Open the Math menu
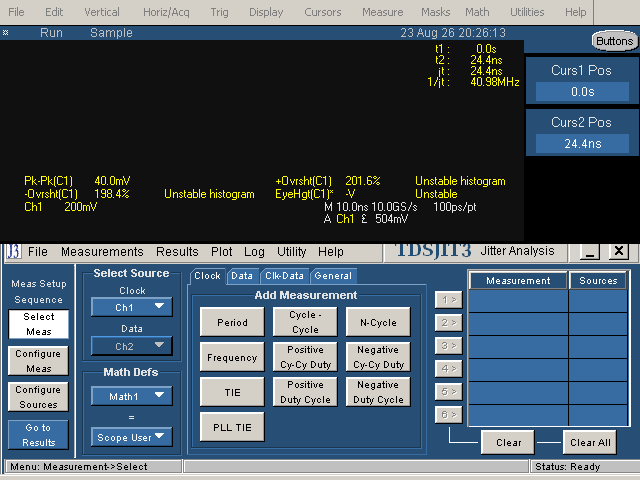Screen dimensions: 640x480 [x=477, y=12]
